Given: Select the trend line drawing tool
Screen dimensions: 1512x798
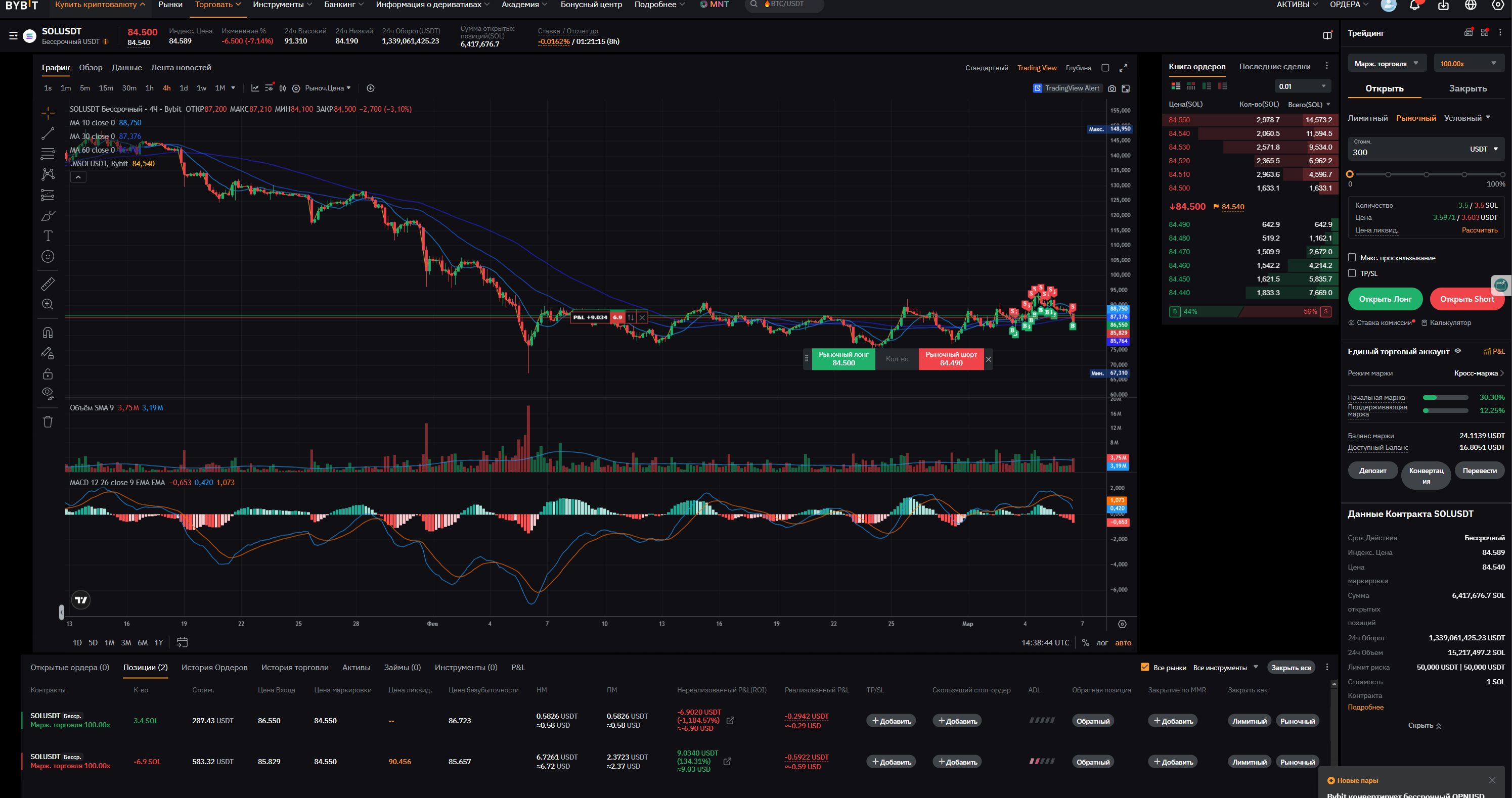Looking at the screenshot, I should (x=48, y=134).
